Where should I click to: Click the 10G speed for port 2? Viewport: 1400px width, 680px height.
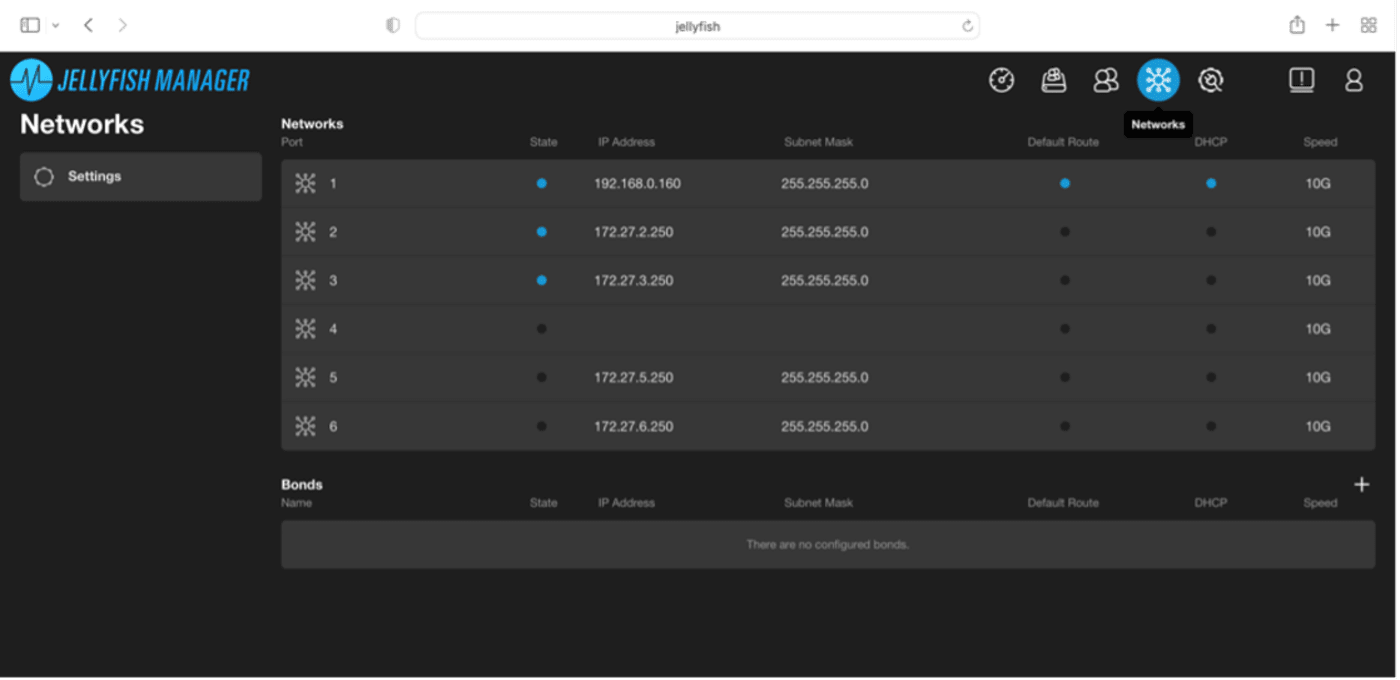(x=1318, y=232)
